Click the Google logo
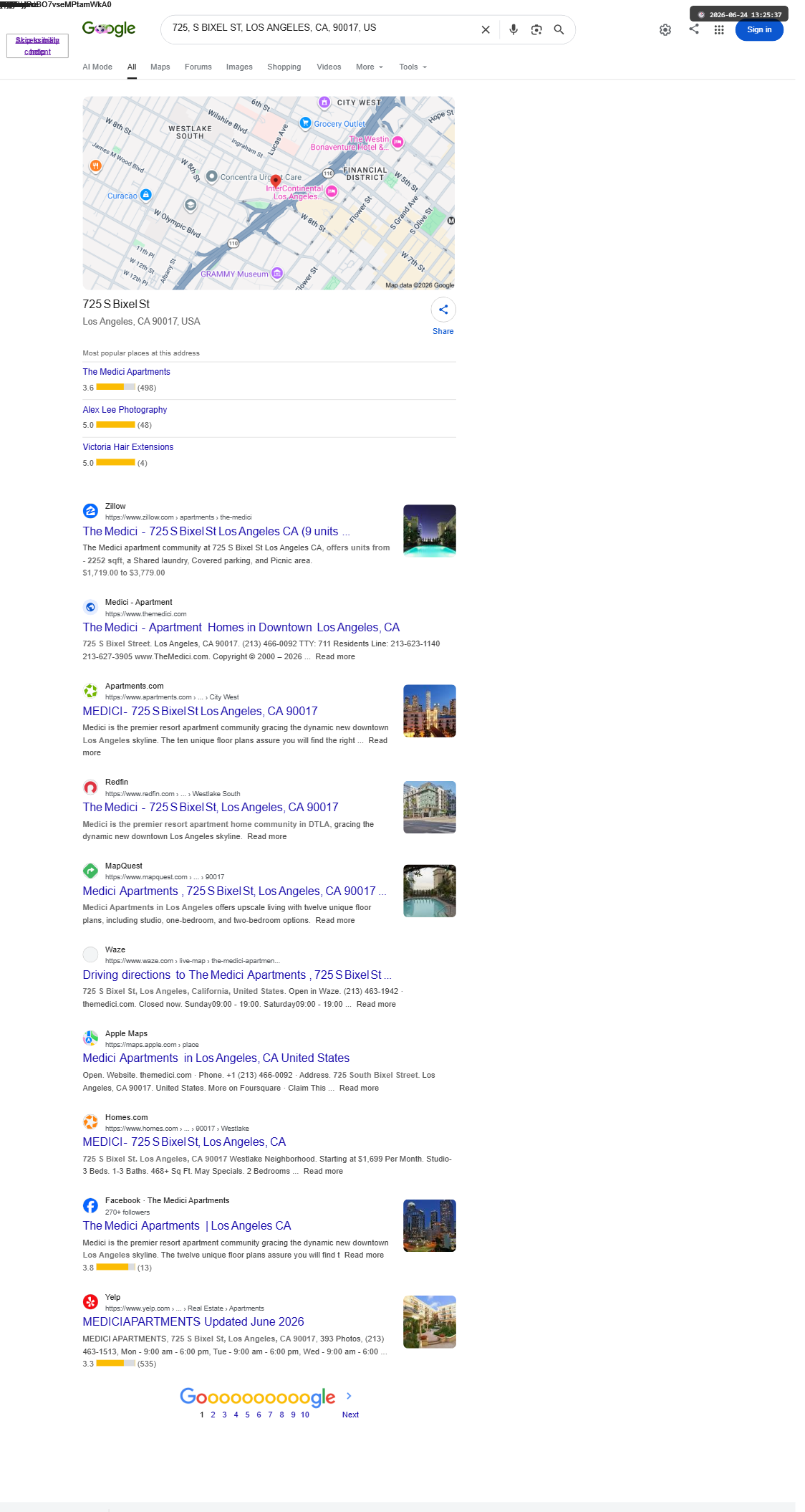Image resolution: width=805 pixels, height=1512 pixels. click(x=109, y=29)
